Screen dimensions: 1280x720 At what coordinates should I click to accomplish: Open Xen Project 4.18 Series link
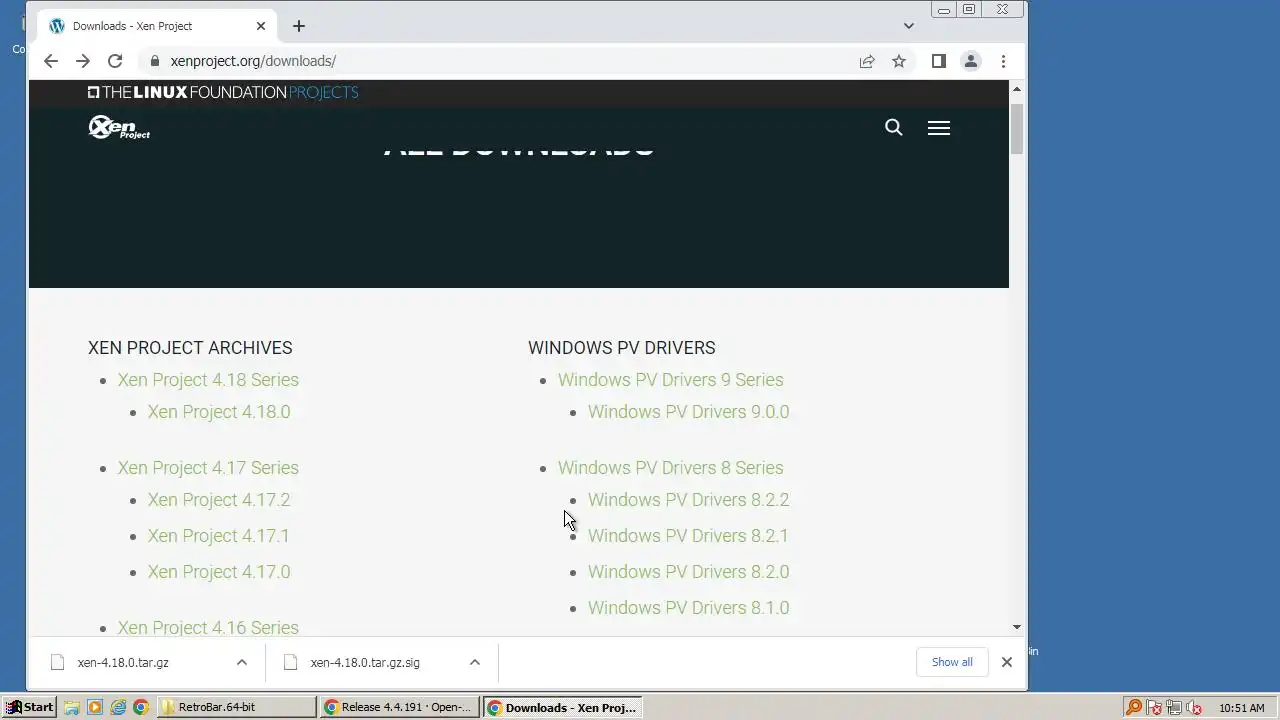[208, 380]
